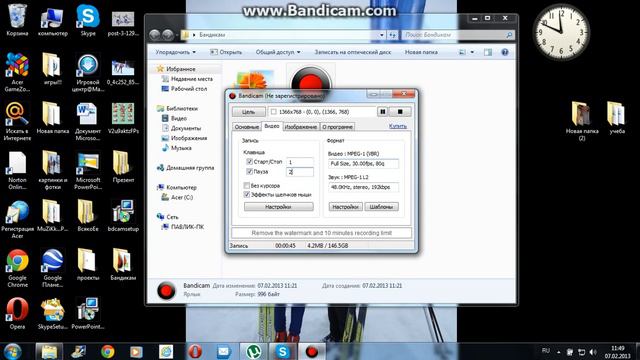This screenshot has width=640, height=360.
Task: Go back in Explorer navigation
Action: click(x=154, y=35)
